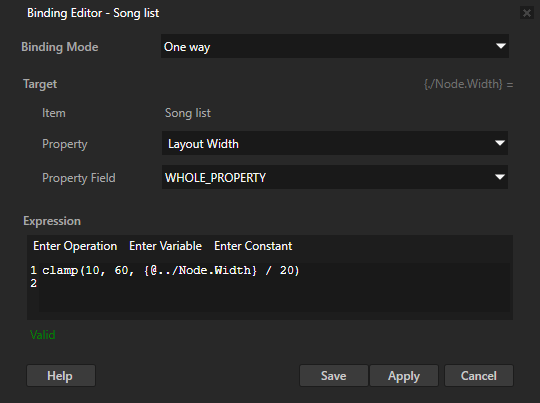The width and height of the screenshot is (540, 403).
Task: Open the Binding Mode dropdown
Action: click(x=335, y=46)
